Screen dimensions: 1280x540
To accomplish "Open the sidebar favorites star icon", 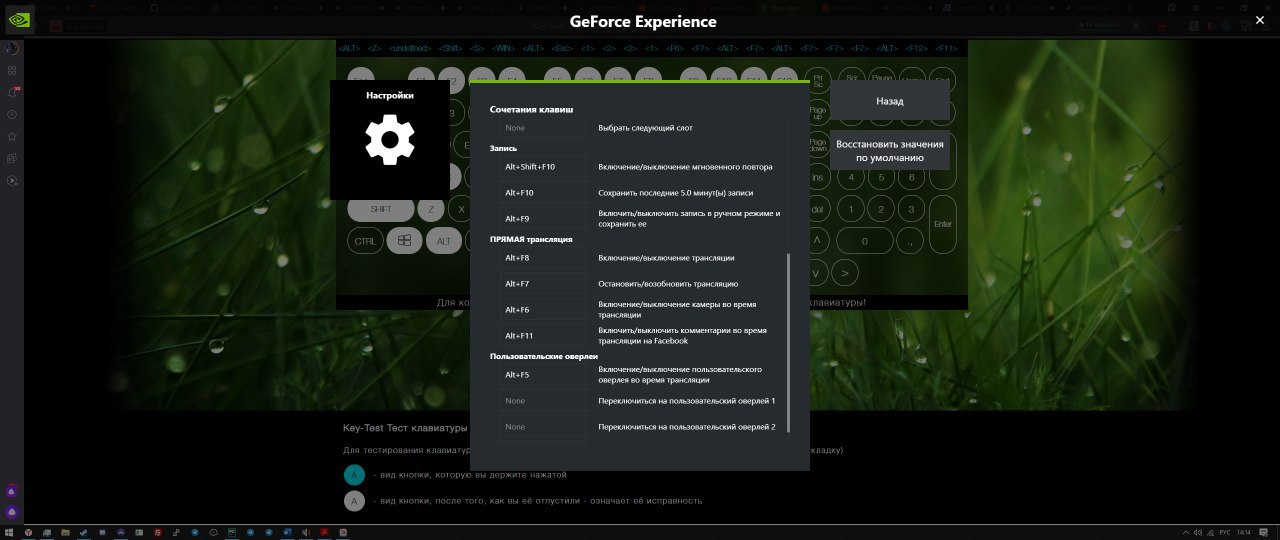I will (12, 136).
